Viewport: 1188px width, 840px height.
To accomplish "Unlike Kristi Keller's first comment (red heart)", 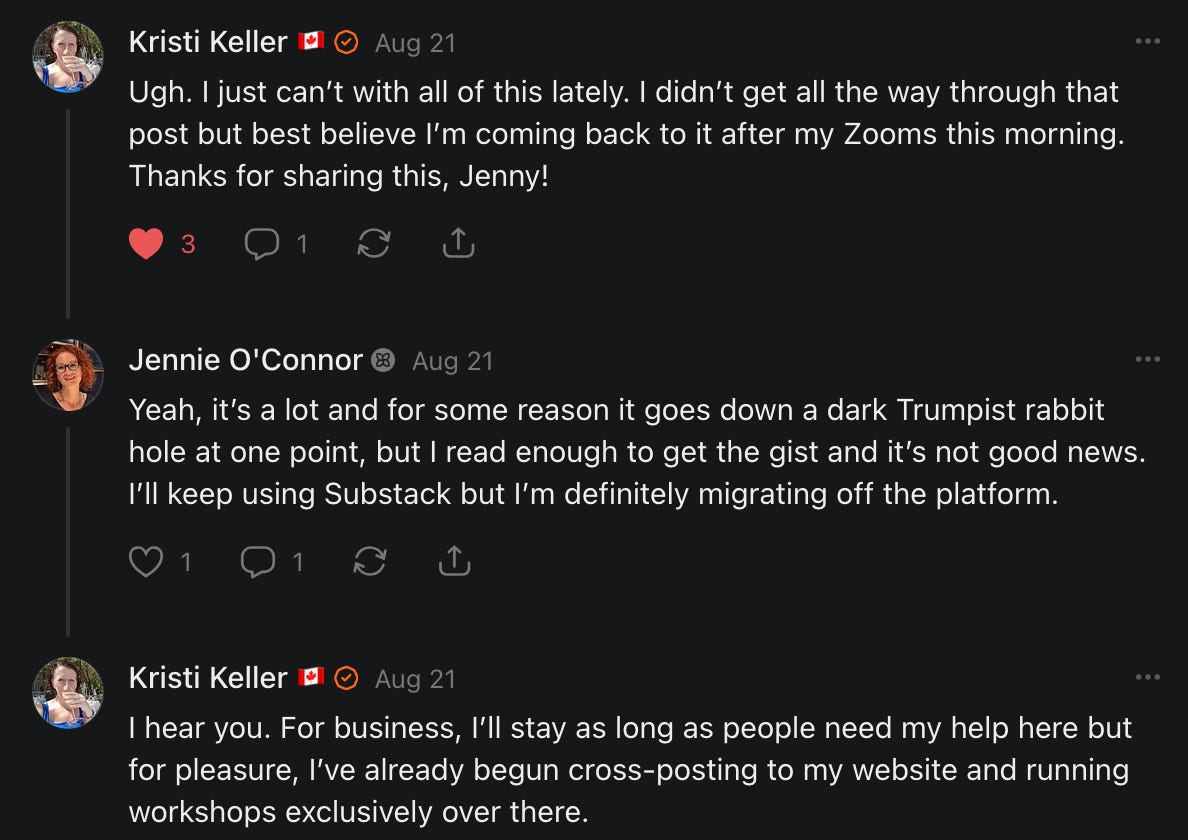I will click(146, 244).
